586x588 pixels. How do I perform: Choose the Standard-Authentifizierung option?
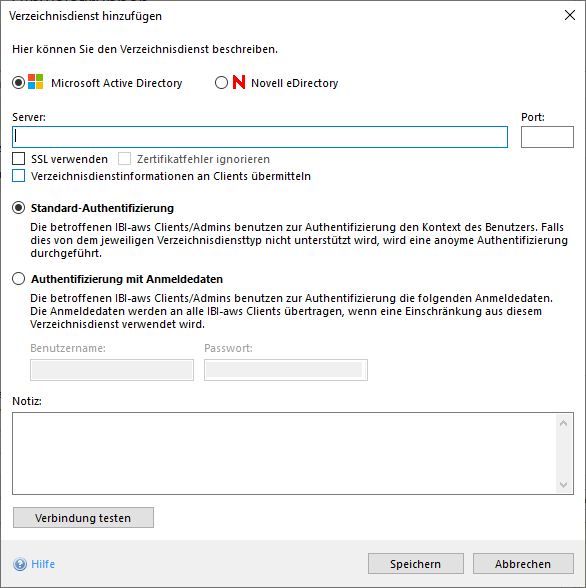coord(18,208)
